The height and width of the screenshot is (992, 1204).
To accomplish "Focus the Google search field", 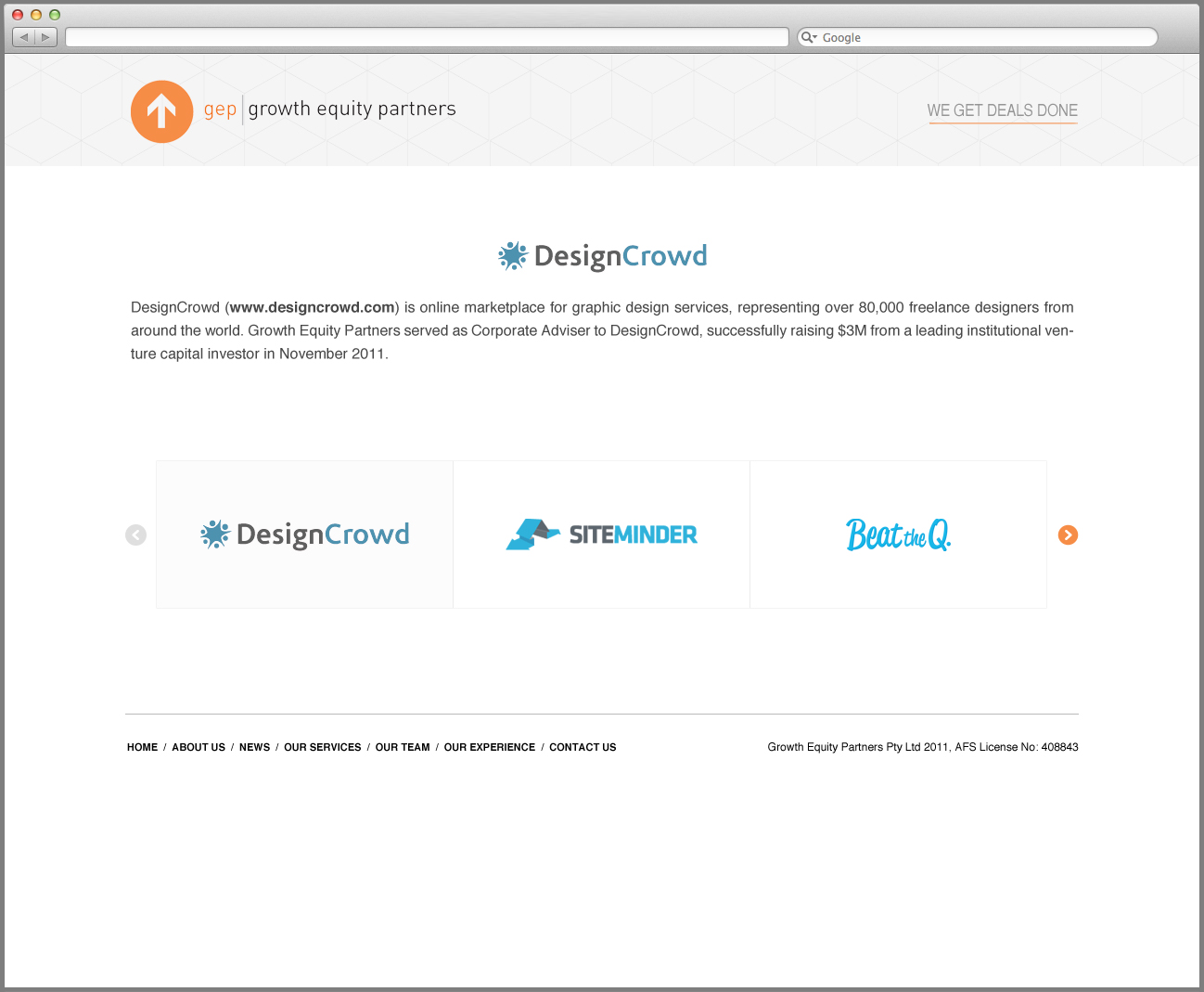I will click(978, 37).
